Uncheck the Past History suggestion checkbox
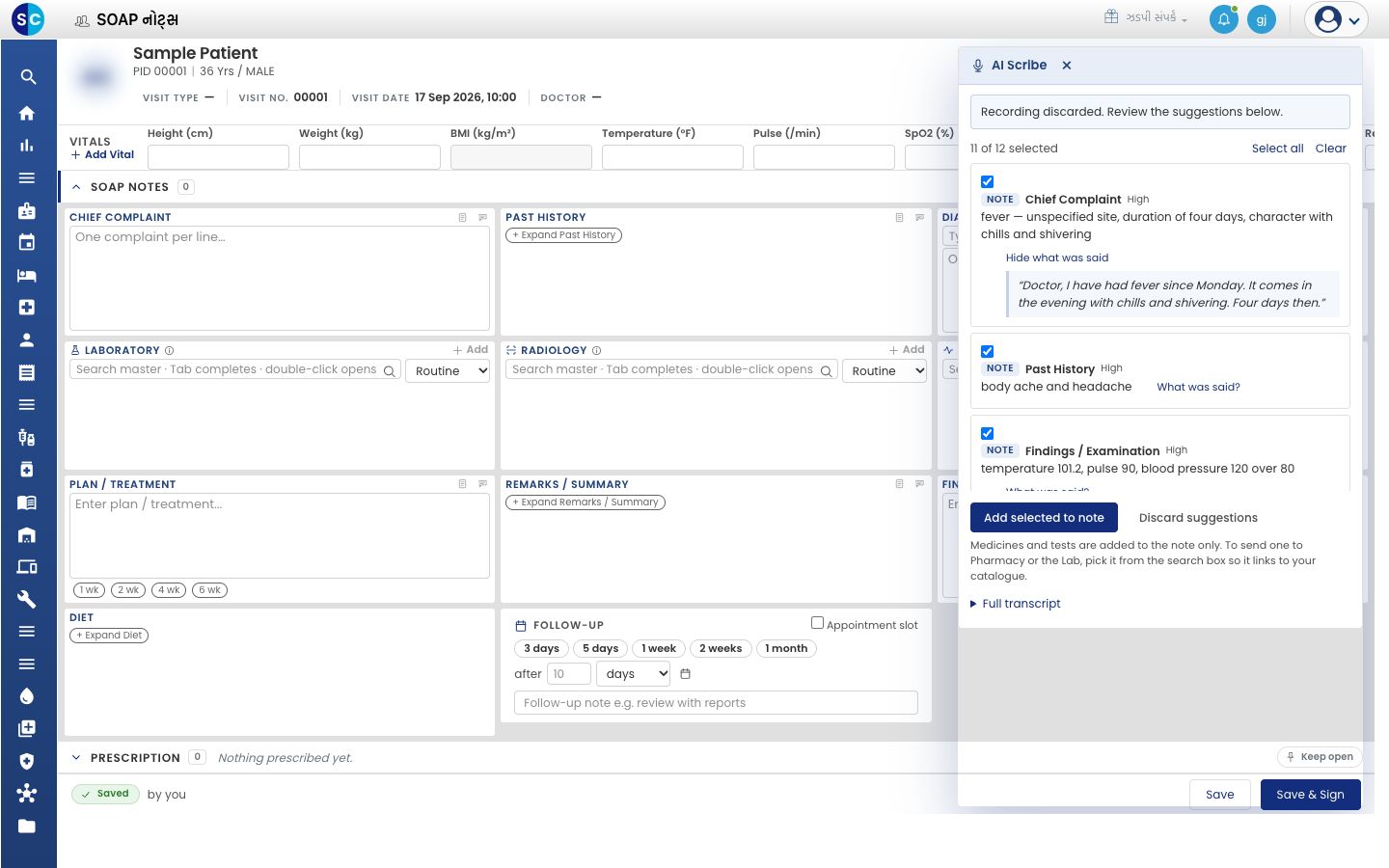Screen dimensions: 1389x868 987,351
